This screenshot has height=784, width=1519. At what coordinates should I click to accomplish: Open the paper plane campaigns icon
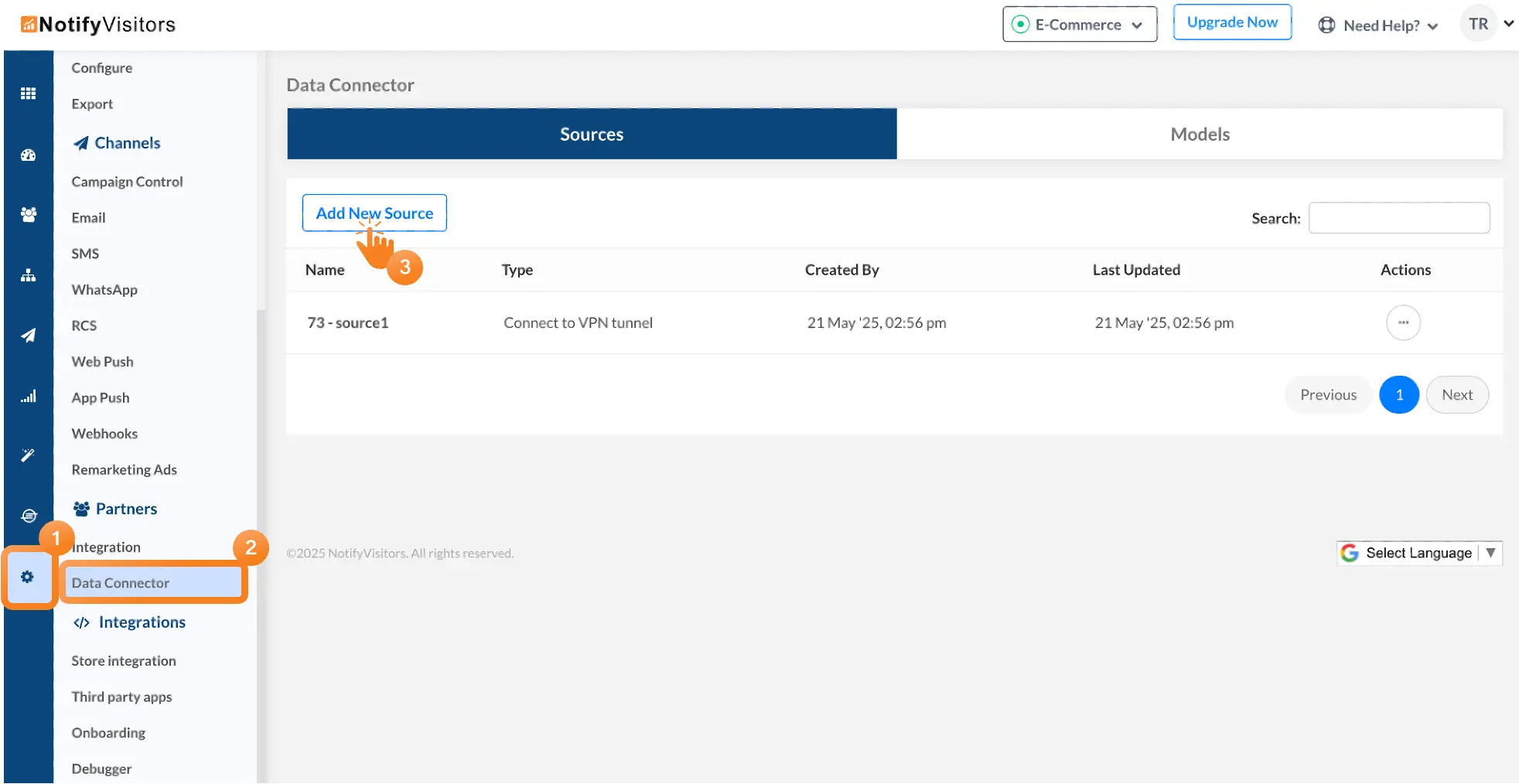[x=28, y=336]
